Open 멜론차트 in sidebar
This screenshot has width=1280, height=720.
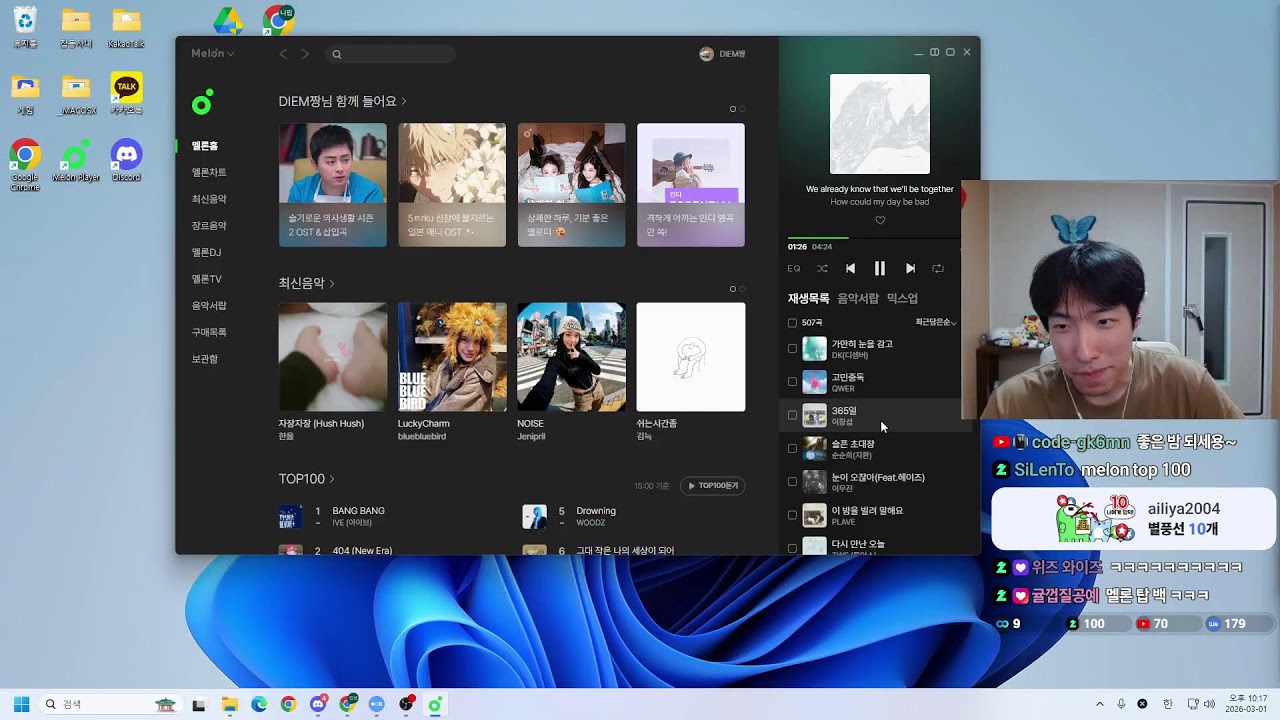coord(209,173)
